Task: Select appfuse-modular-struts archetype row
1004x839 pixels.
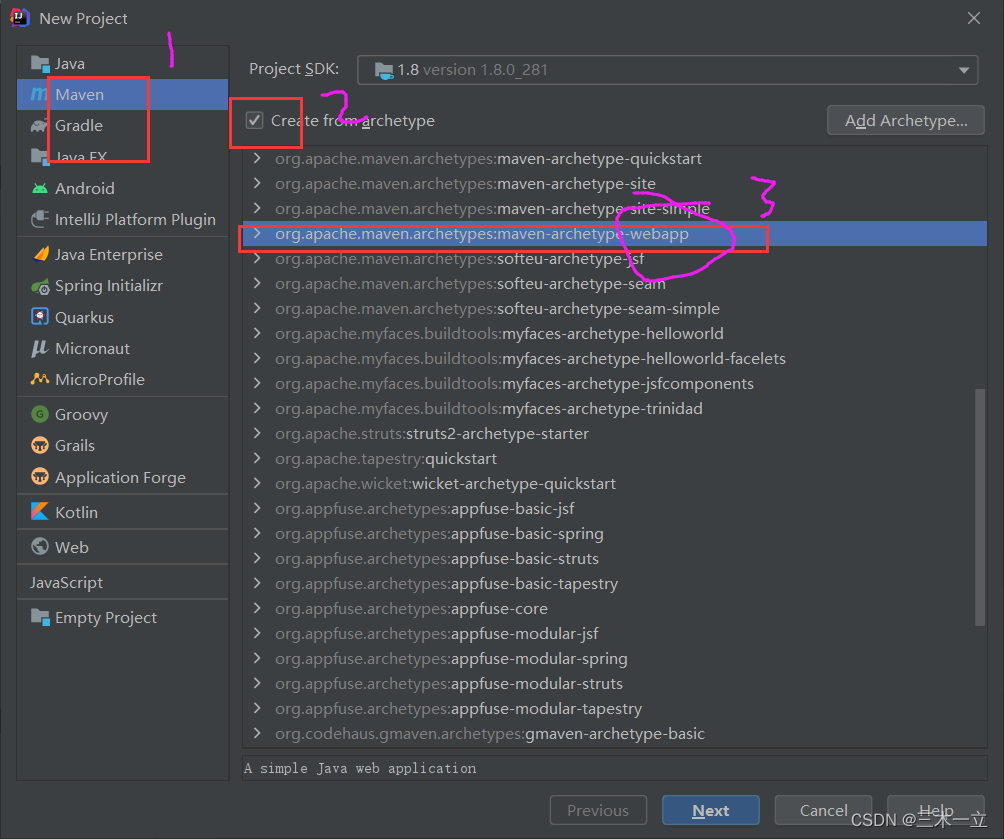Action: point(615,683)
